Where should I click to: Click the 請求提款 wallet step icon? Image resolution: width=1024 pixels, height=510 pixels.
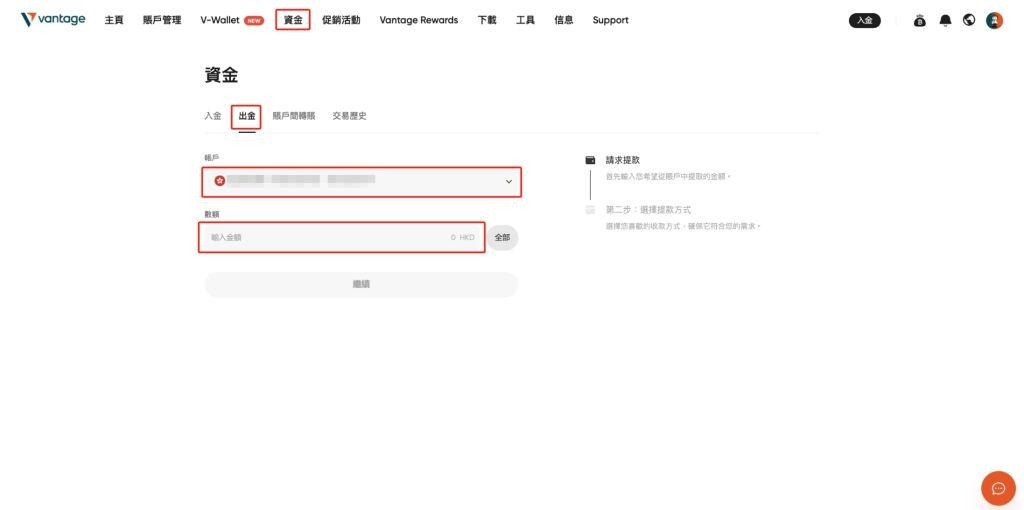click(x=590, y=160)
